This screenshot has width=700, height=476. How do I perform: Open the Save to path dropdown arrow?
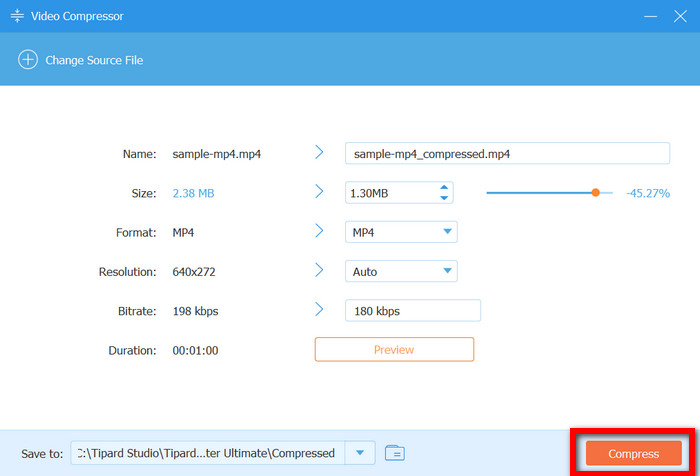360,453
